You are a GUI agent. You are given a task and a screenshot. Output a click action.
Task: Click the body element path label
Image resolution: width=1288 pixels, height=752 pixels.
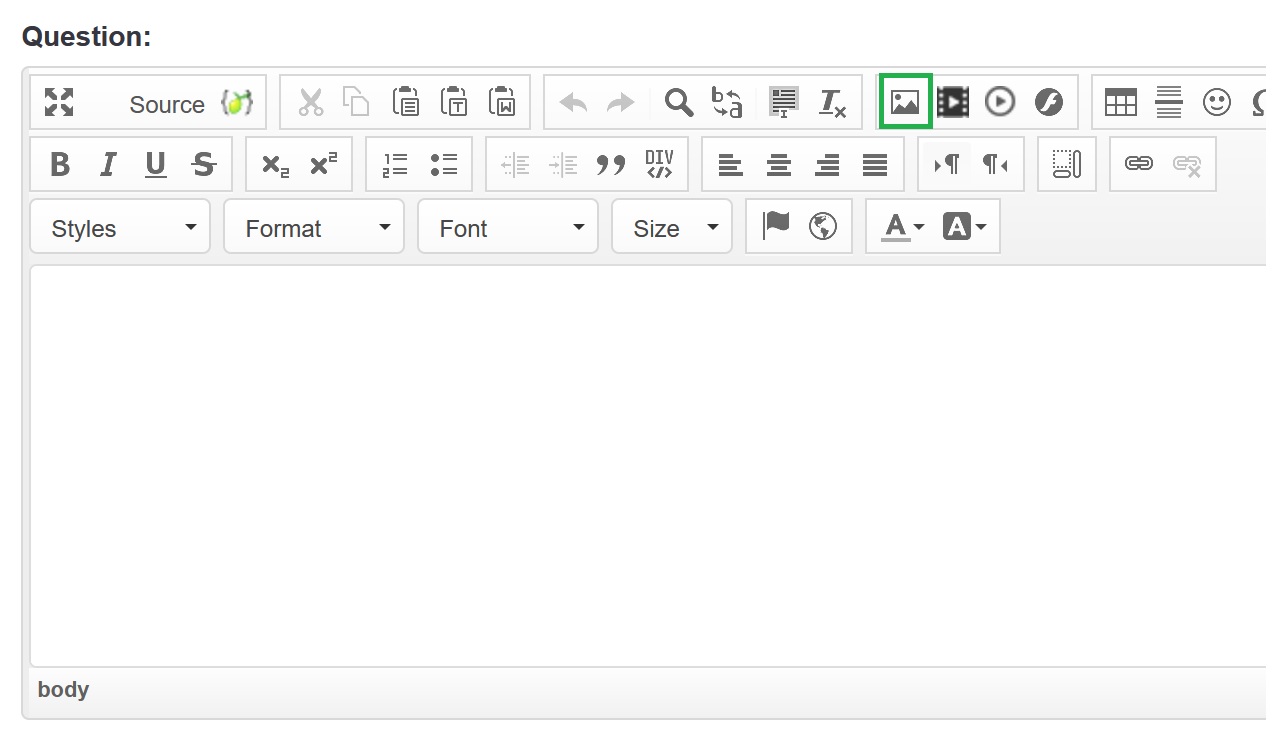click(63, 690)
